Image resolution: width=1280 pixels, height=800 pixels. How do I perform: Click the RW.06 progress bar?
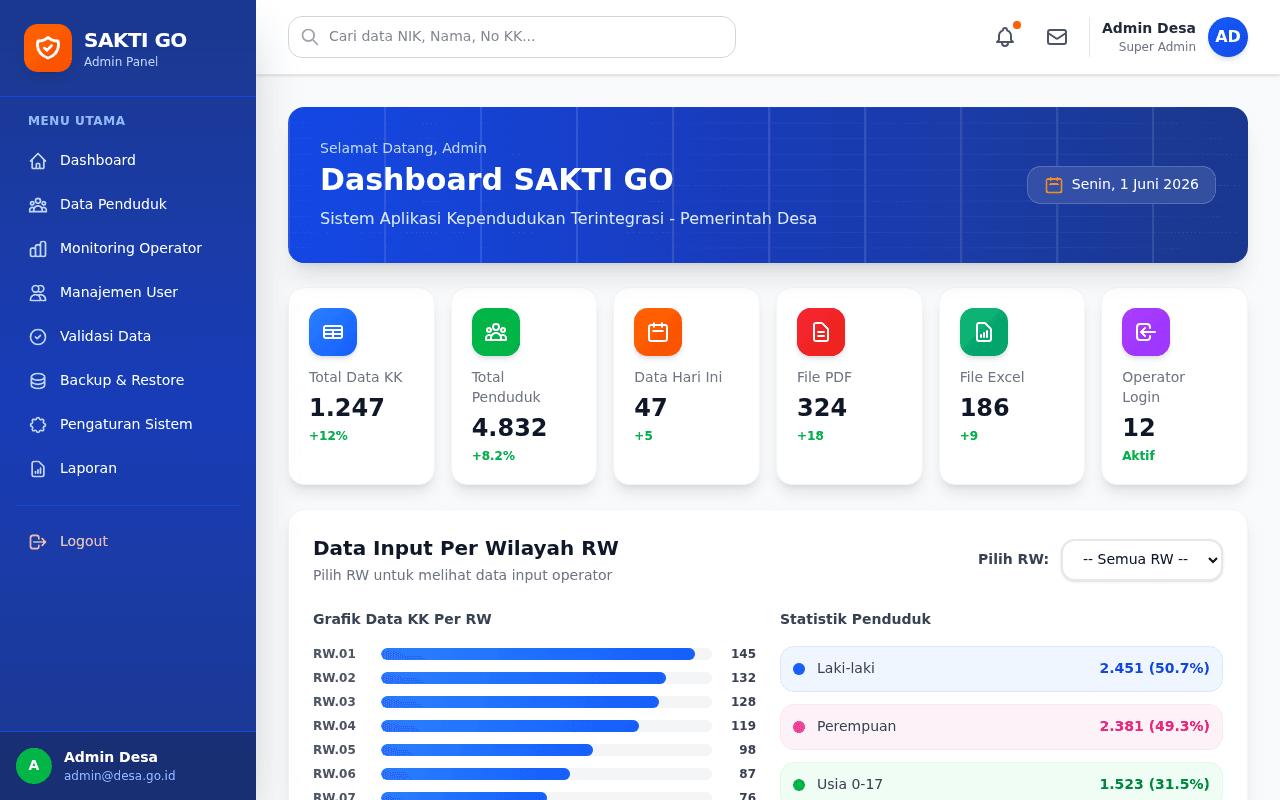tap(546, 774)
